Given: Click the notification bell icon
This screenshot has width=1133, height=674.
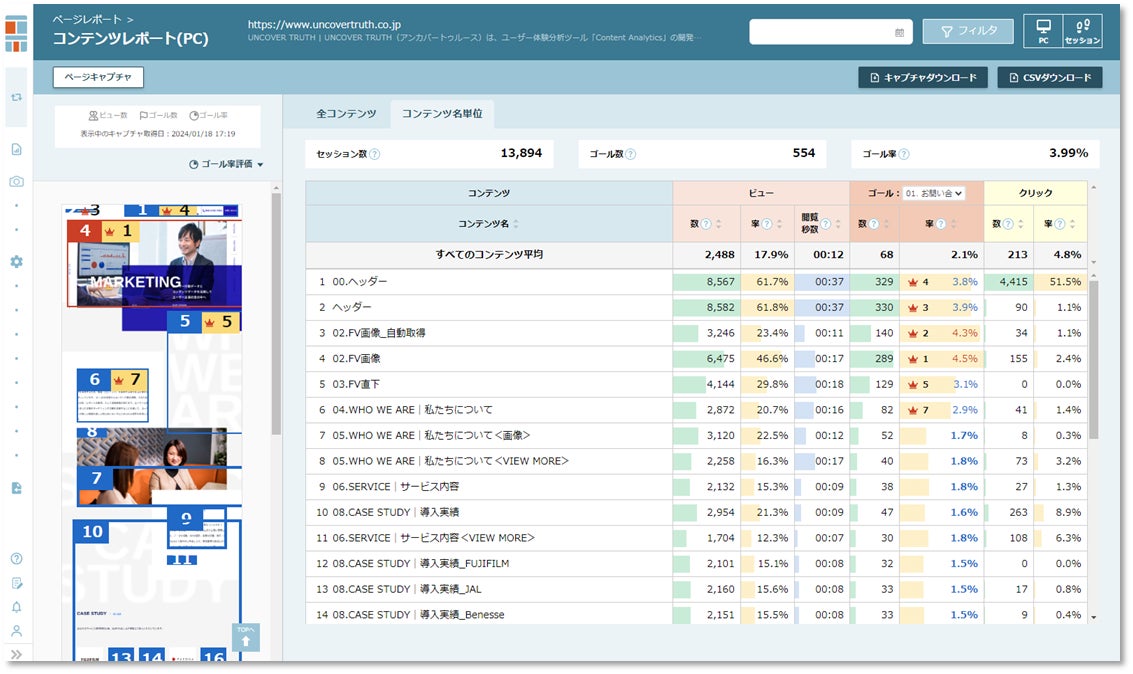Looking at the screenshot, I should pyautogui.click(x=16, y=607).
